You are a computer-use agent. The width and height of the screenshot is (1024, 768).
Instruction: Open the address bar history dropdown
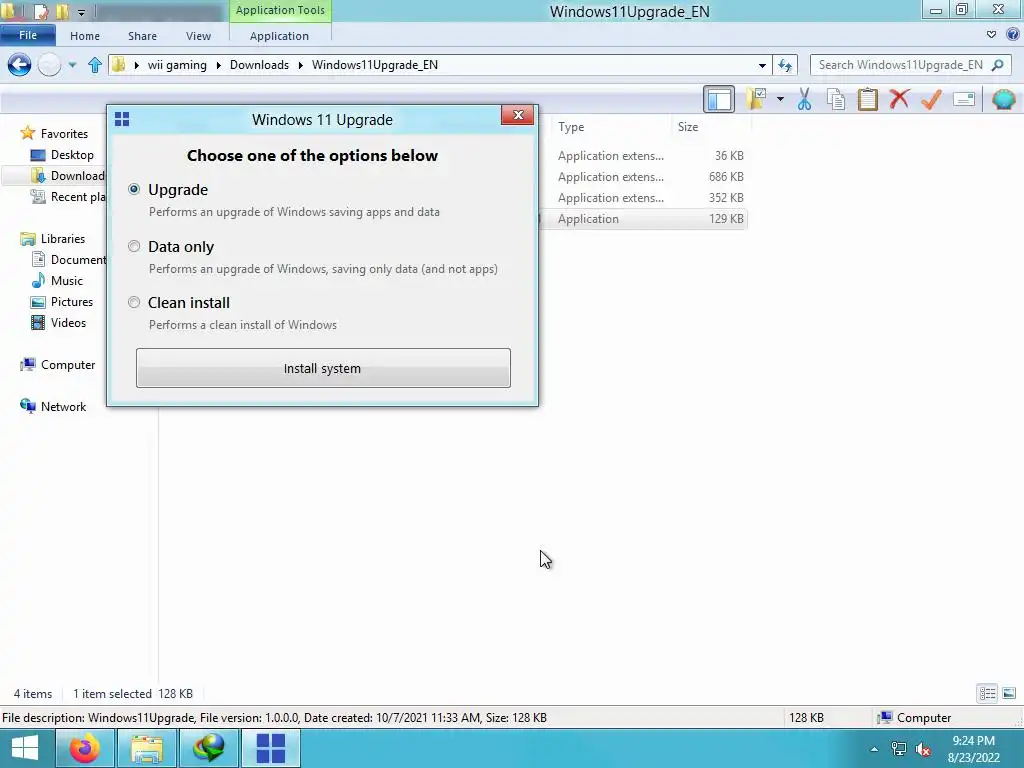[762, 65]
